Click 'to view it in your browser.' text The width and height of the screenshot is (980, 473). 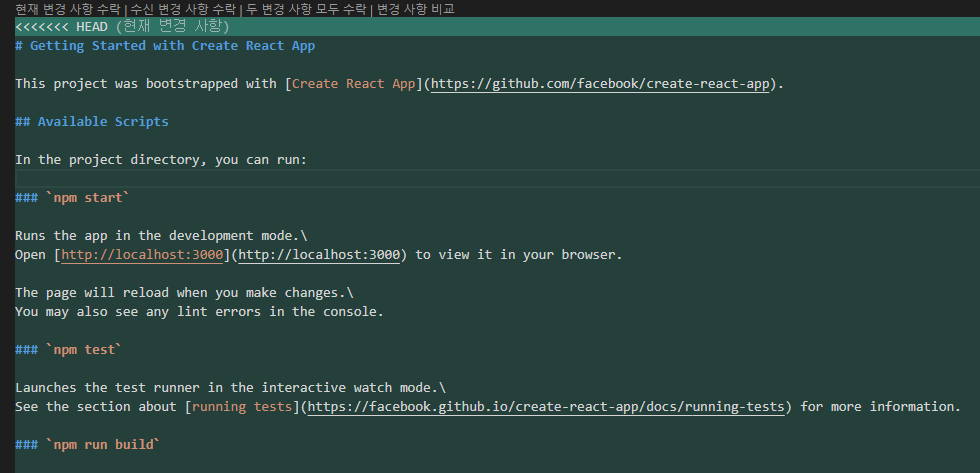click(x=519, y=255)
